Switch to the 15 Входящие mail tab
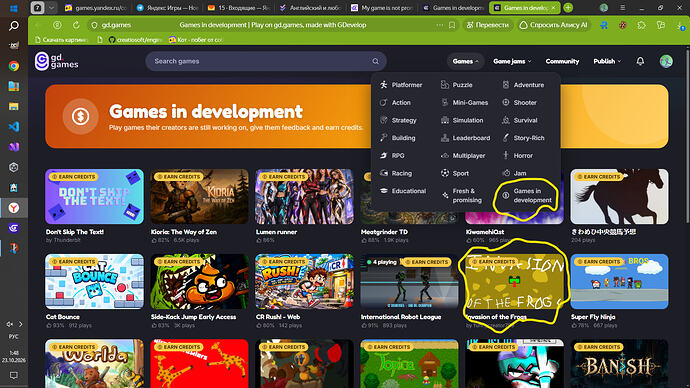690x388 pixels. click(239, 8)
